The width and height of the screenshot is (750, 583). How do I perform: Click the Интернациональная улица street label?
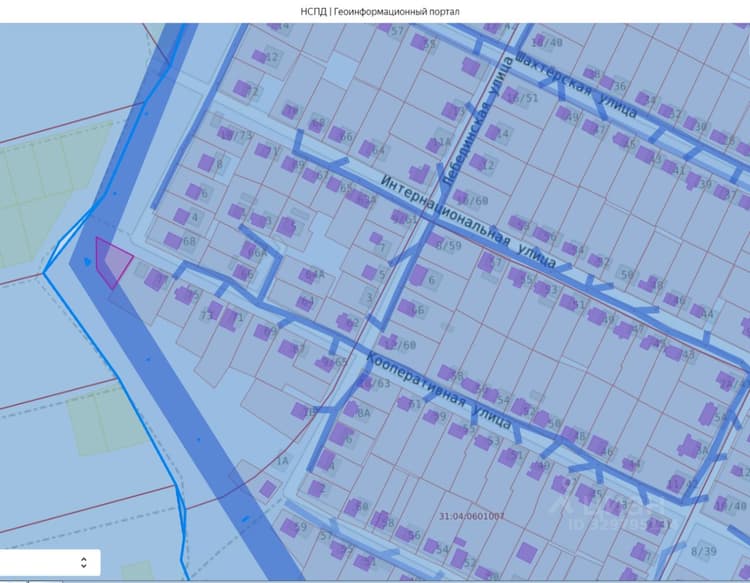[469, 222]
